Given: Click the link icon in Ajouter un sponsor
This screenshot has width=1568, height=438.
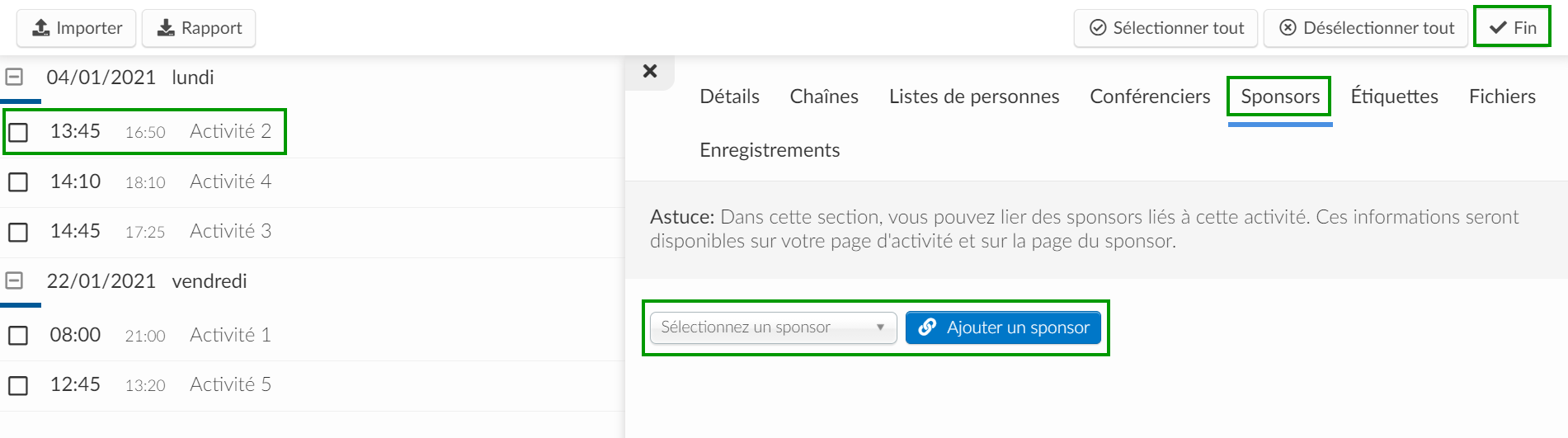Looking at the screenshot, I should pyautogui.click(x=927, y=327).
